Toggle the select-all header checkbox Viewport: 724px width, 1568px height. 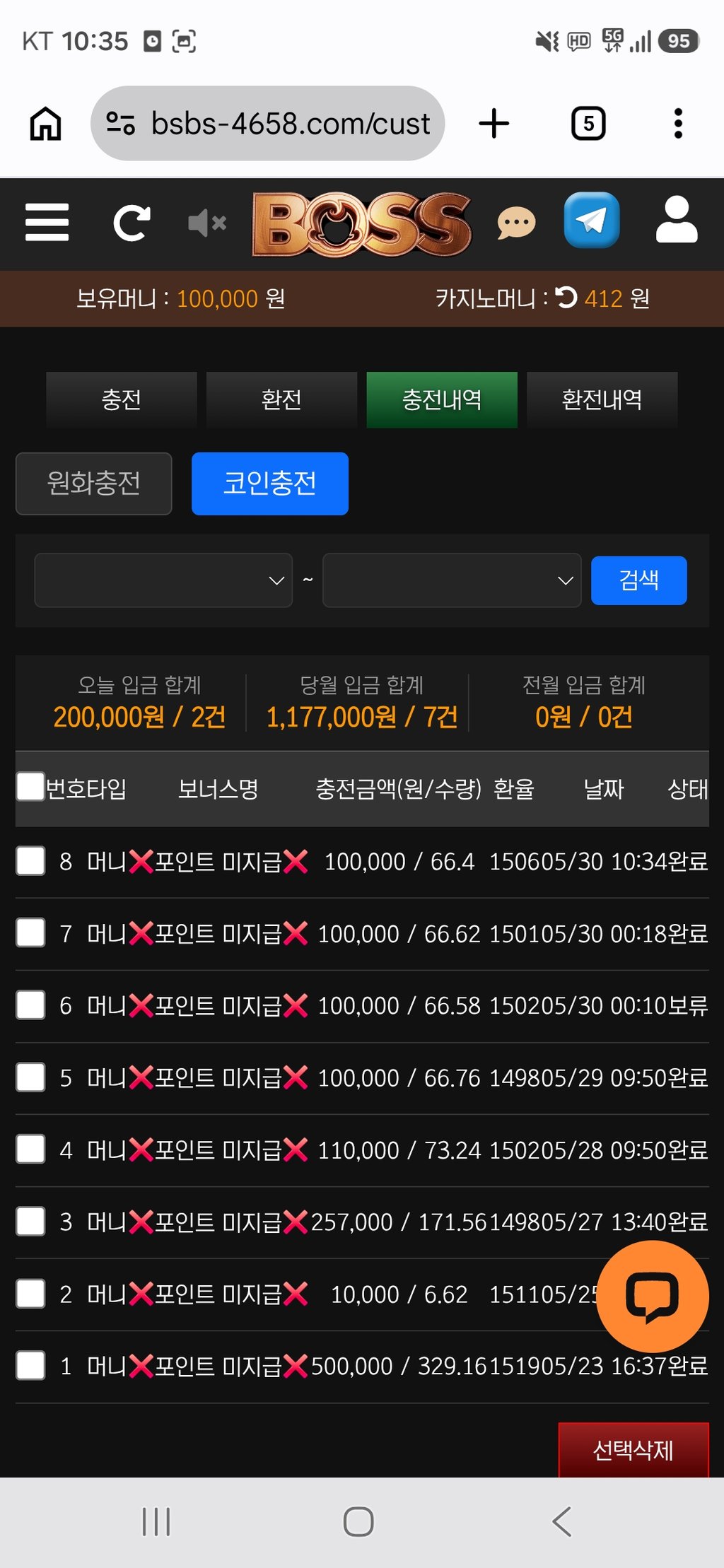pos(30,786)
